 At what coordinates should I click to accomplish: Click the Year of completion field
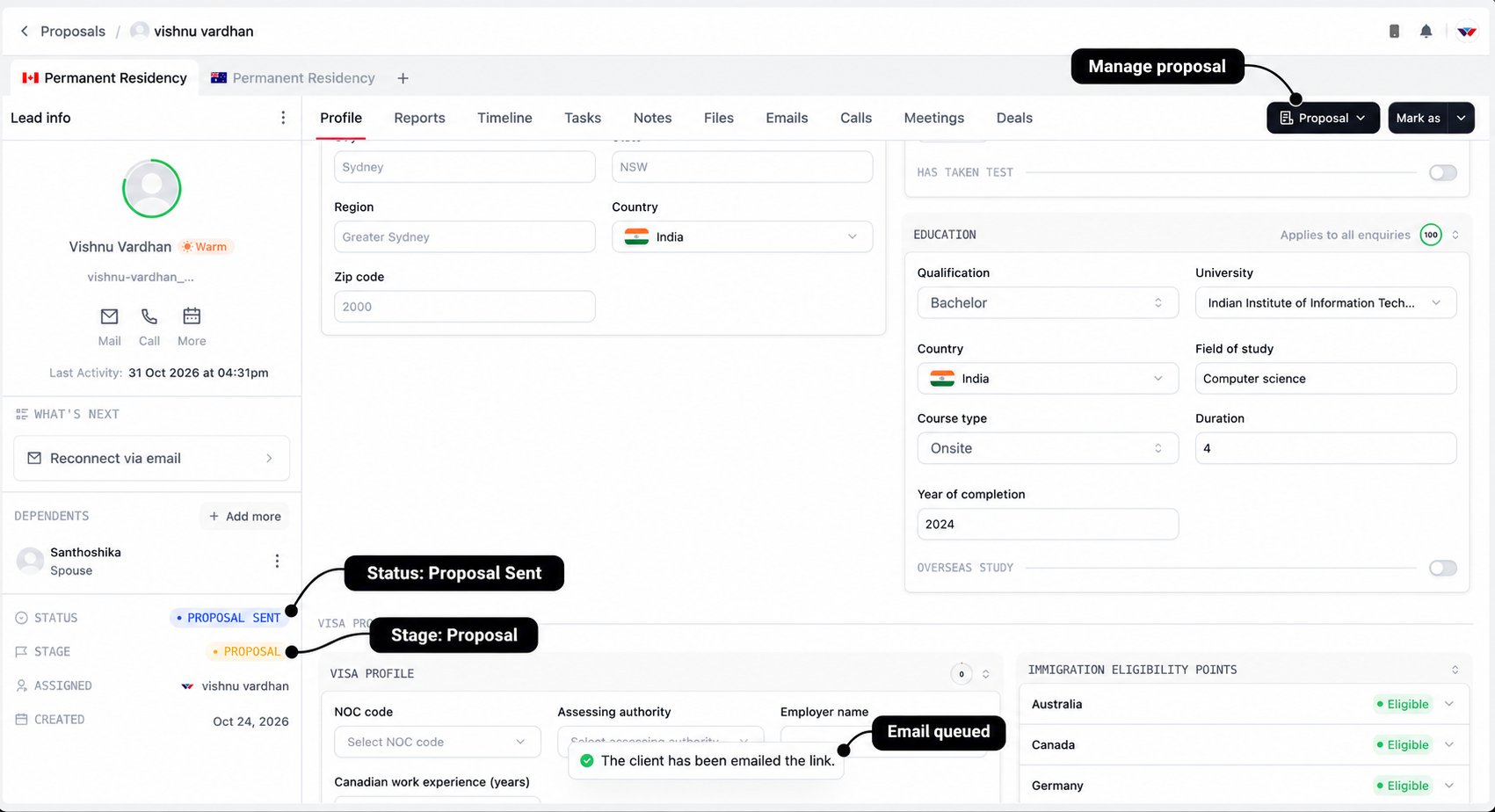(1048, 525)
